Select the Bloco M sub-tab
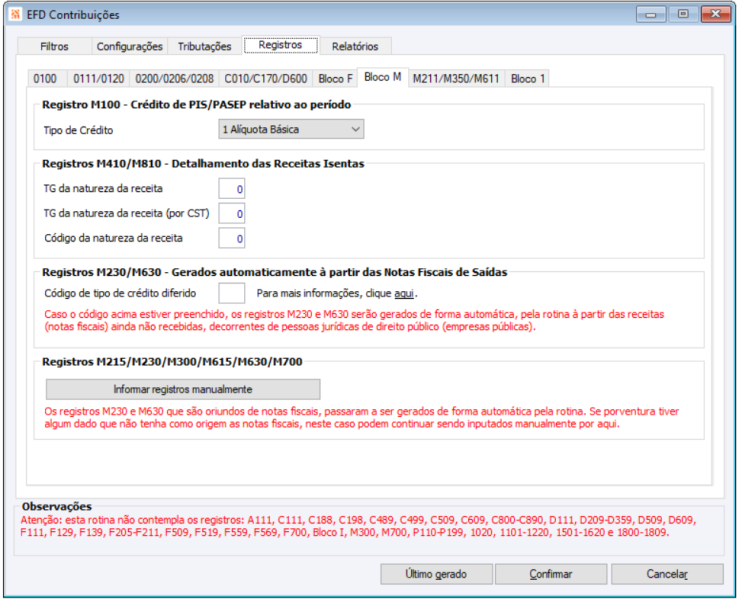739x599 pixels. pos(383,77)
